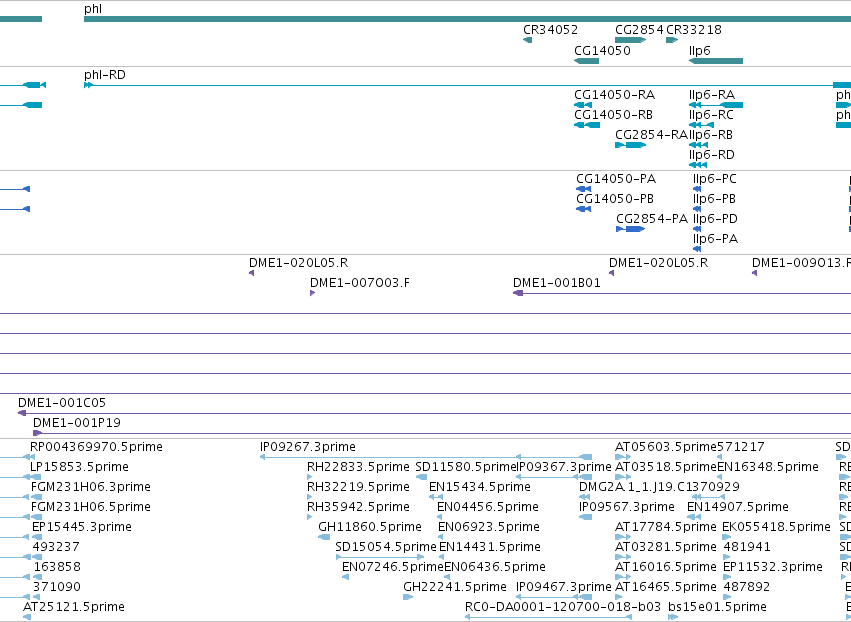The height and width of the screenshot is (622, 851).
Task: Click the AT25121.5prime EST label
Action: tap(74, 607)
